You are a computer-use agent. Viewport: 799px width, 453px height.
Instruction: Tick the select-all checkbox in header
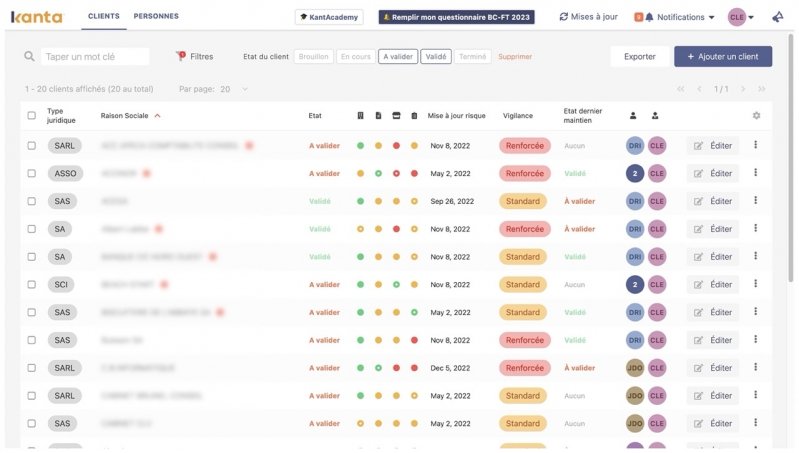tap(31, 115)
